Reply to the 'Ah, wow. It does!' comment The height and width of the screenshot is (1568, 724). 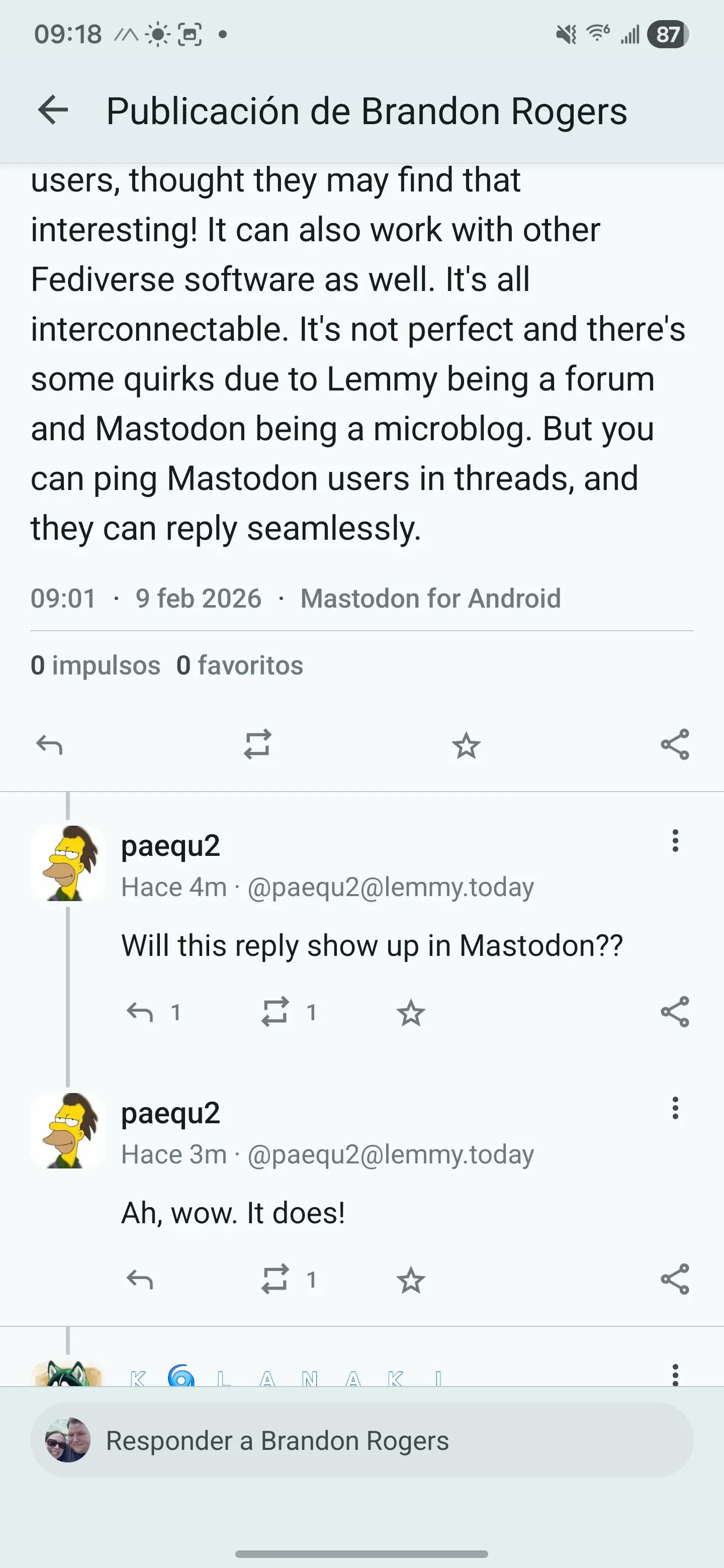point(140,1280)
